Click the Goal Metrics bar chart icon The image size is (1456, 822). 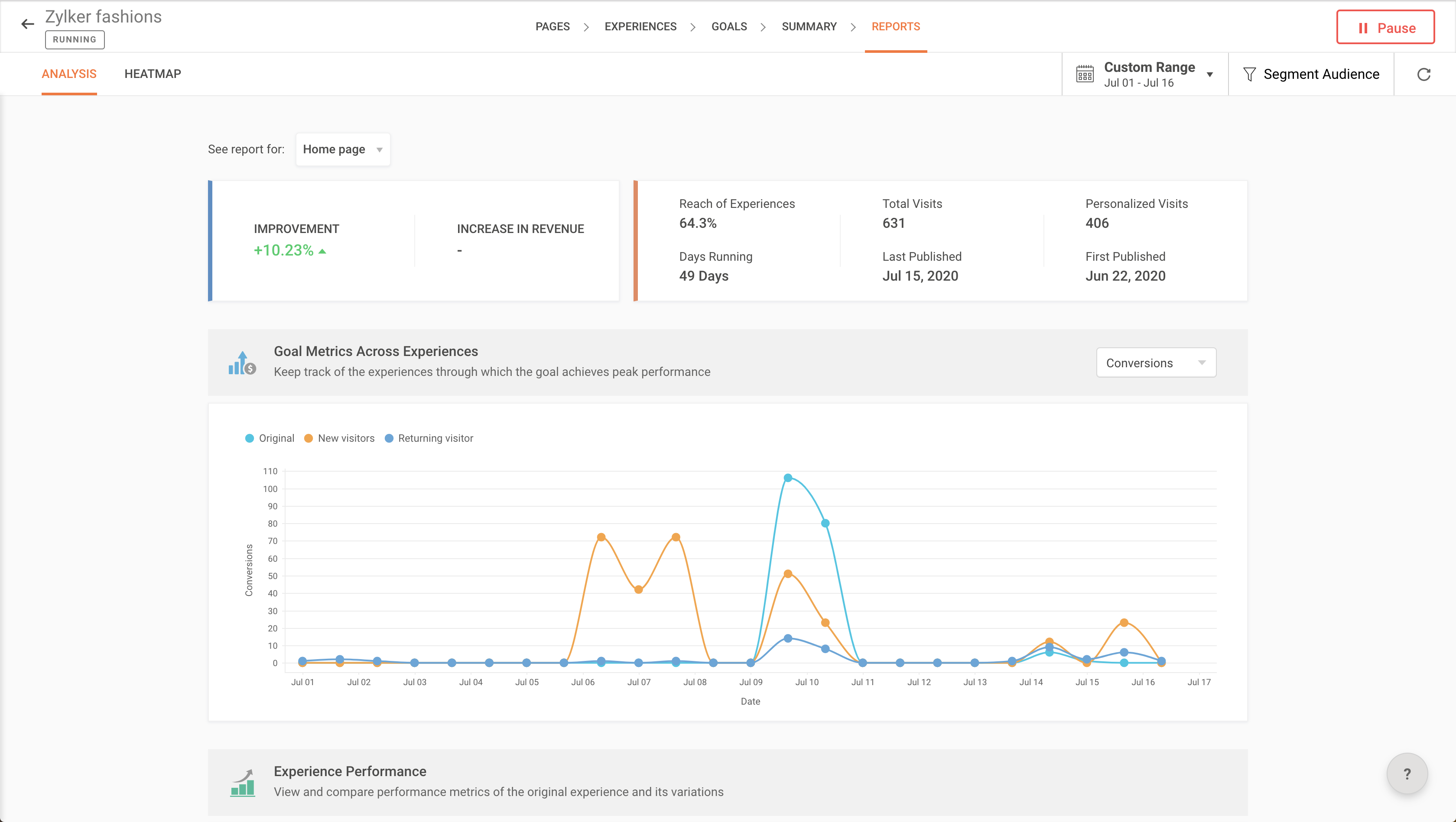click(242, 362)
